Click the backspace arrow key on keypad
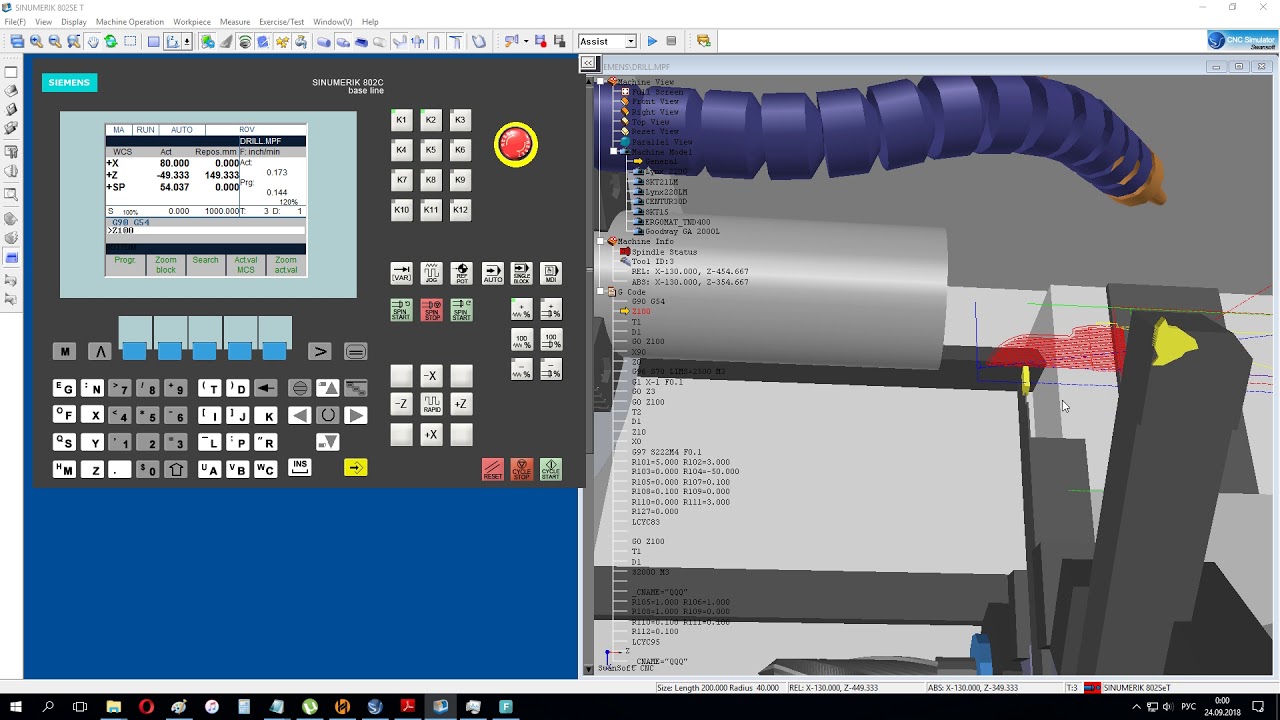Screen dimensions: 1280x720 click(x=265, y=388)
